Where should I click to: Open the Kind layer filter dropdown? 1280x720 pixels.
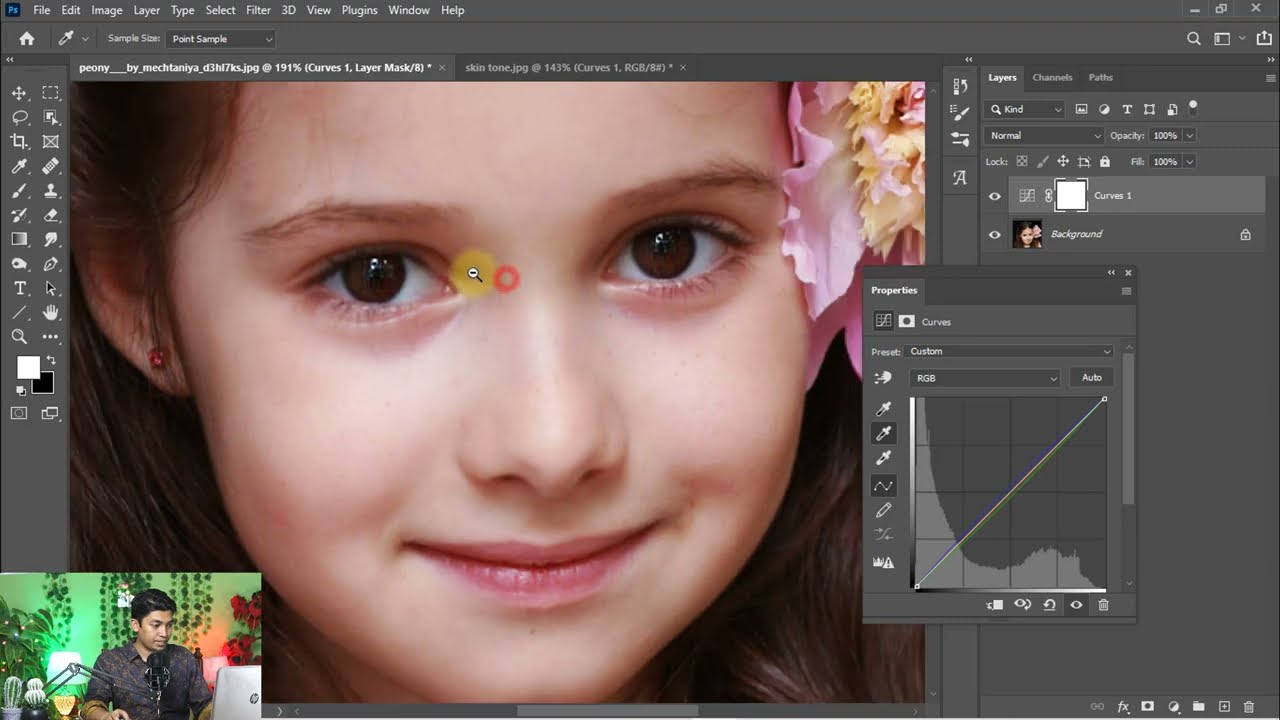coord(1025,109)
